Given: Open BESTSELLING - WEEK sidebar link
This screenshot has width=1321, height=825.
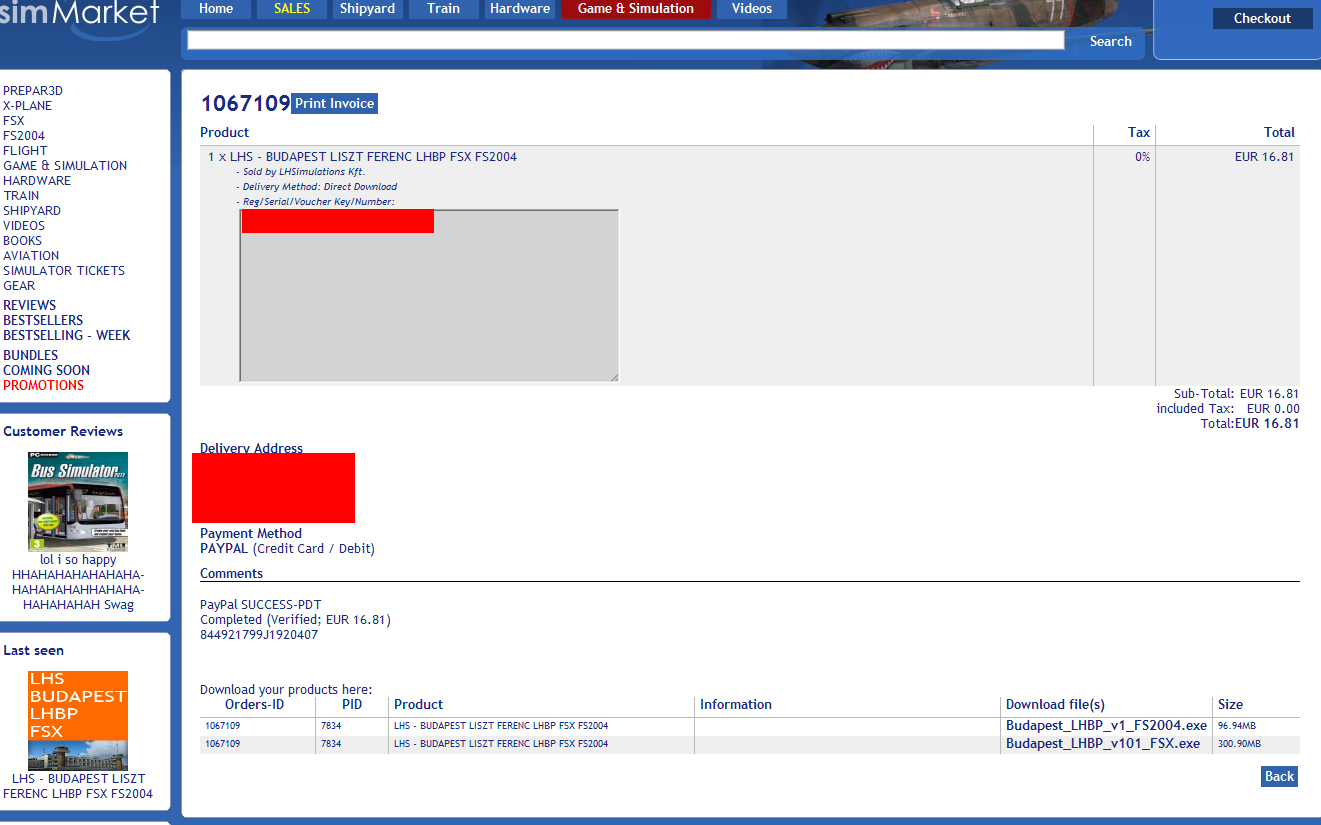Looking at the screenshot, I should coord(67,335).
